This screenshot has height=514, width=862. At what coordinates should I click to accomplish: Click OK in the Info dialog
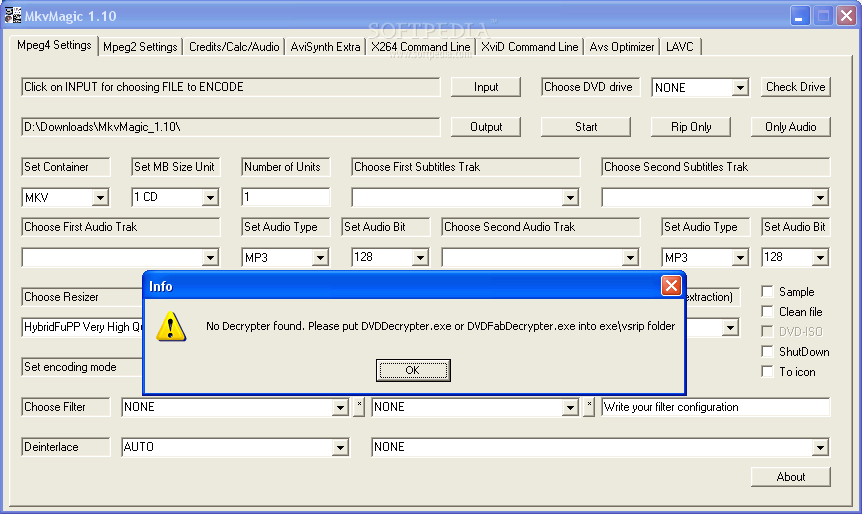(413, 370)
